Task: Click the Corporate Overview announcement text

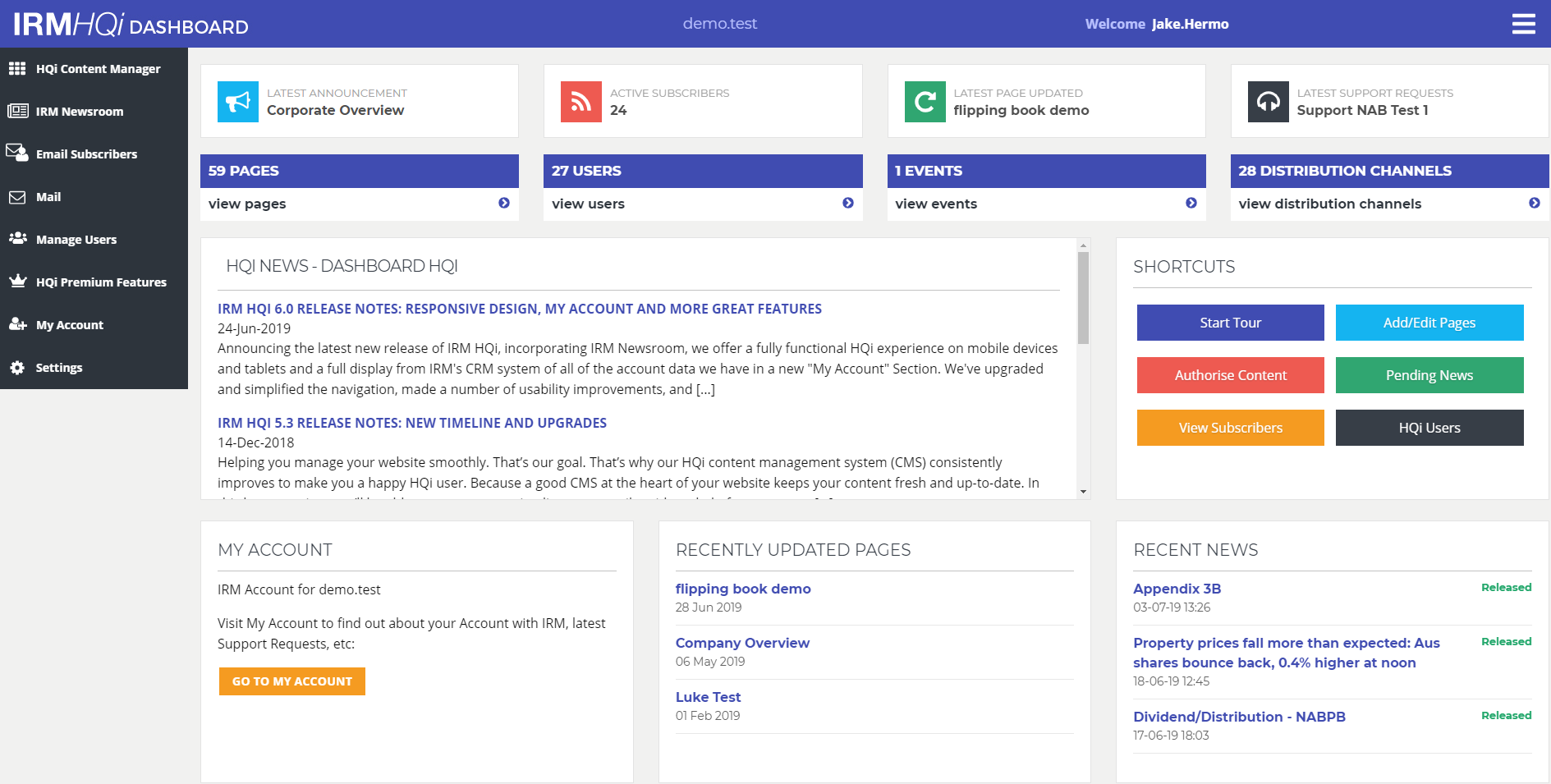Action: click(x=335, y=110)
